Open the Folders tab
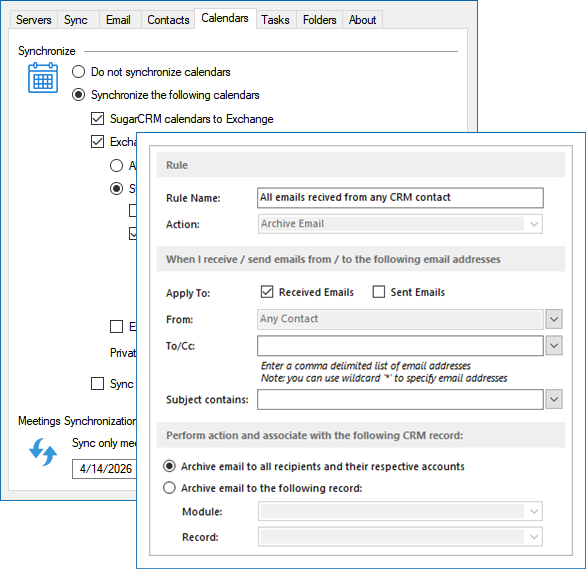Viewport: 586px width, 570px height. 320,20
